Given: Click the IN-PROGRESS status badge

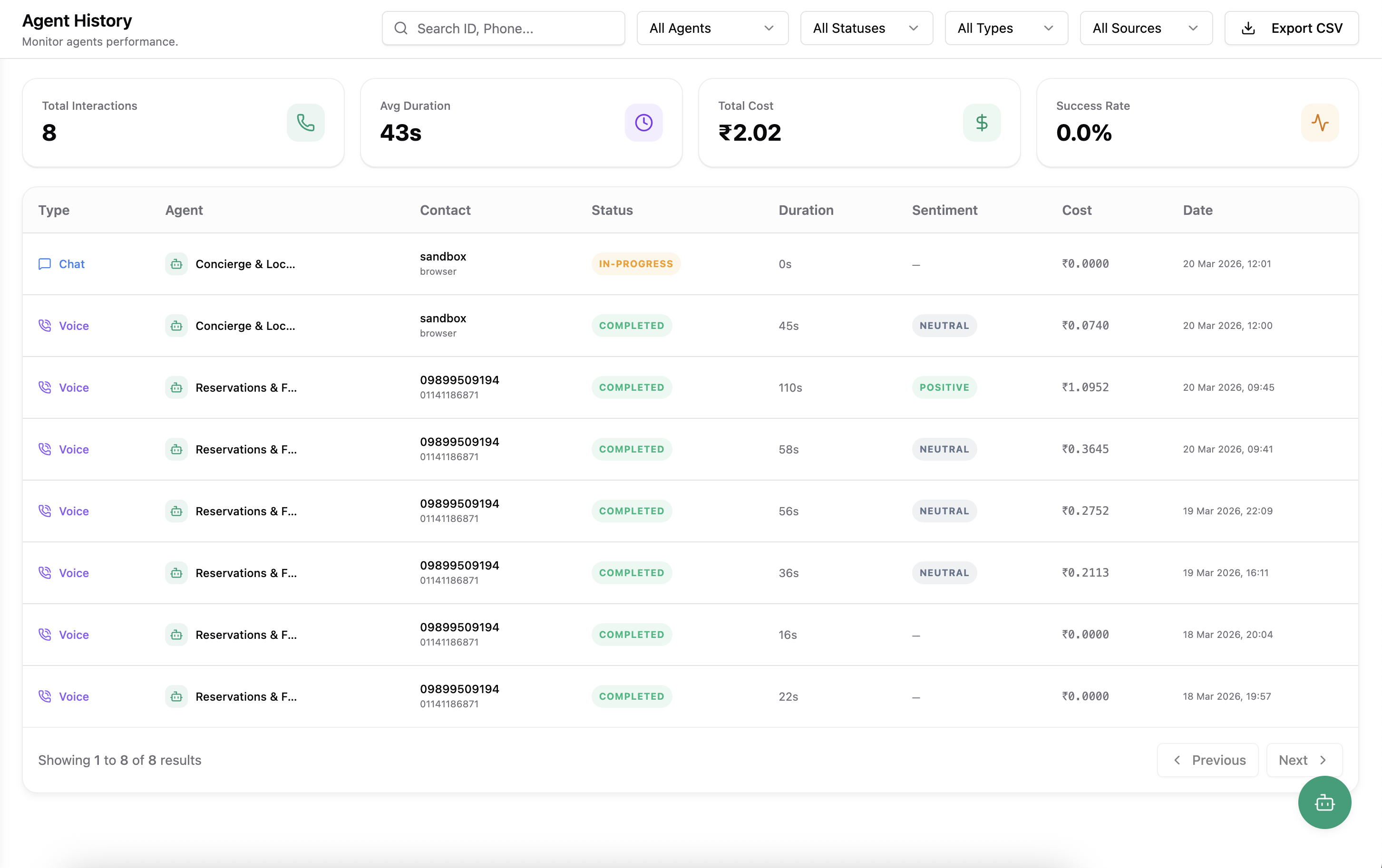Looking at the screenshot, I should tap(635, 264).
